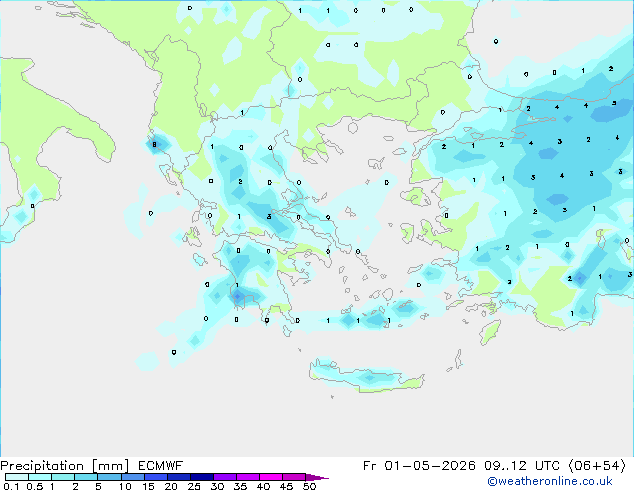Click the '0.1' legend label
634x490 pixels.
tap(11, 486)
